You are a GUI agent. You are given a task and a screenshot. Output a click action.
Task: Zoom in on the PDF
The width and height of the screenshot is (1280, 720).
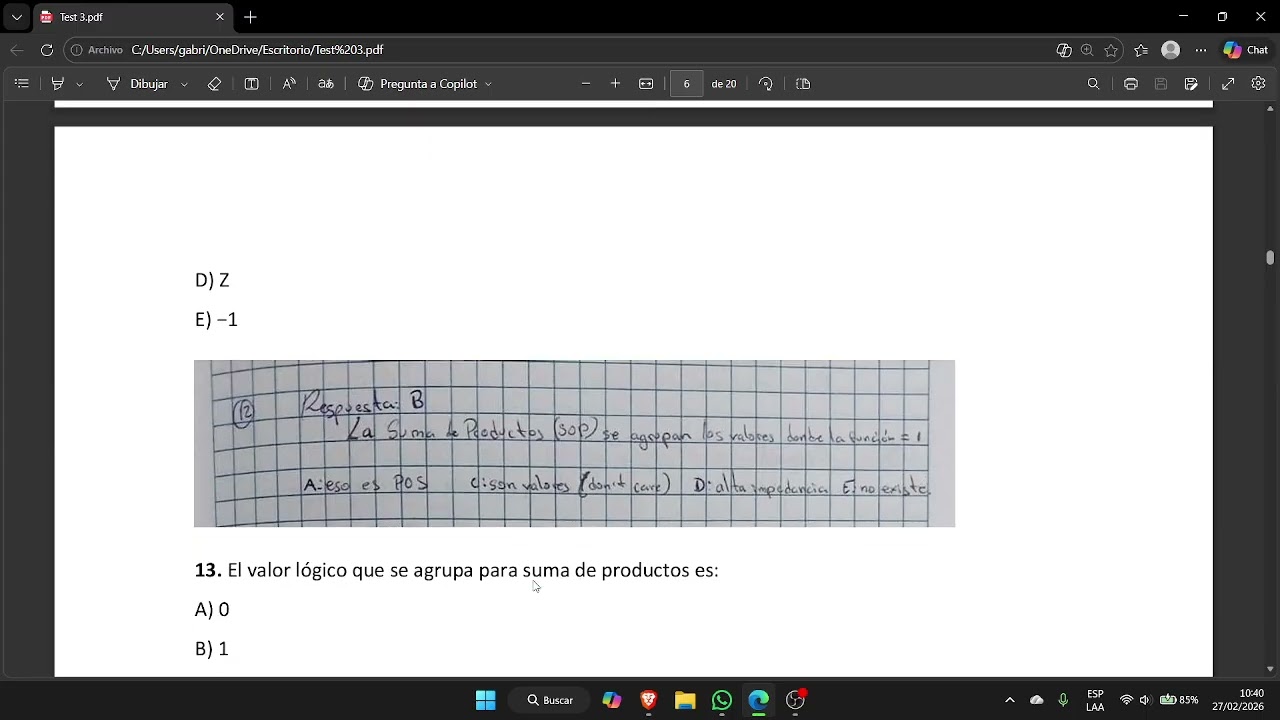615,84
